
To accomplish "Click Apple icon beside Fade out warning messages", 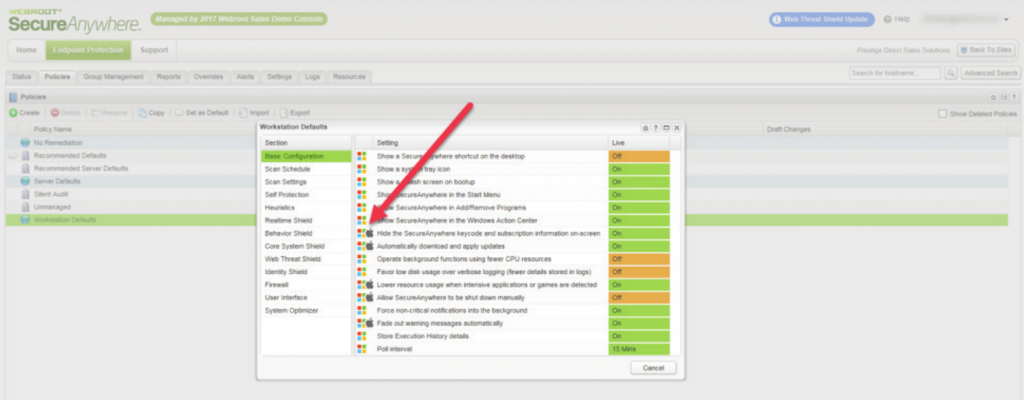I will coord(370,324).
